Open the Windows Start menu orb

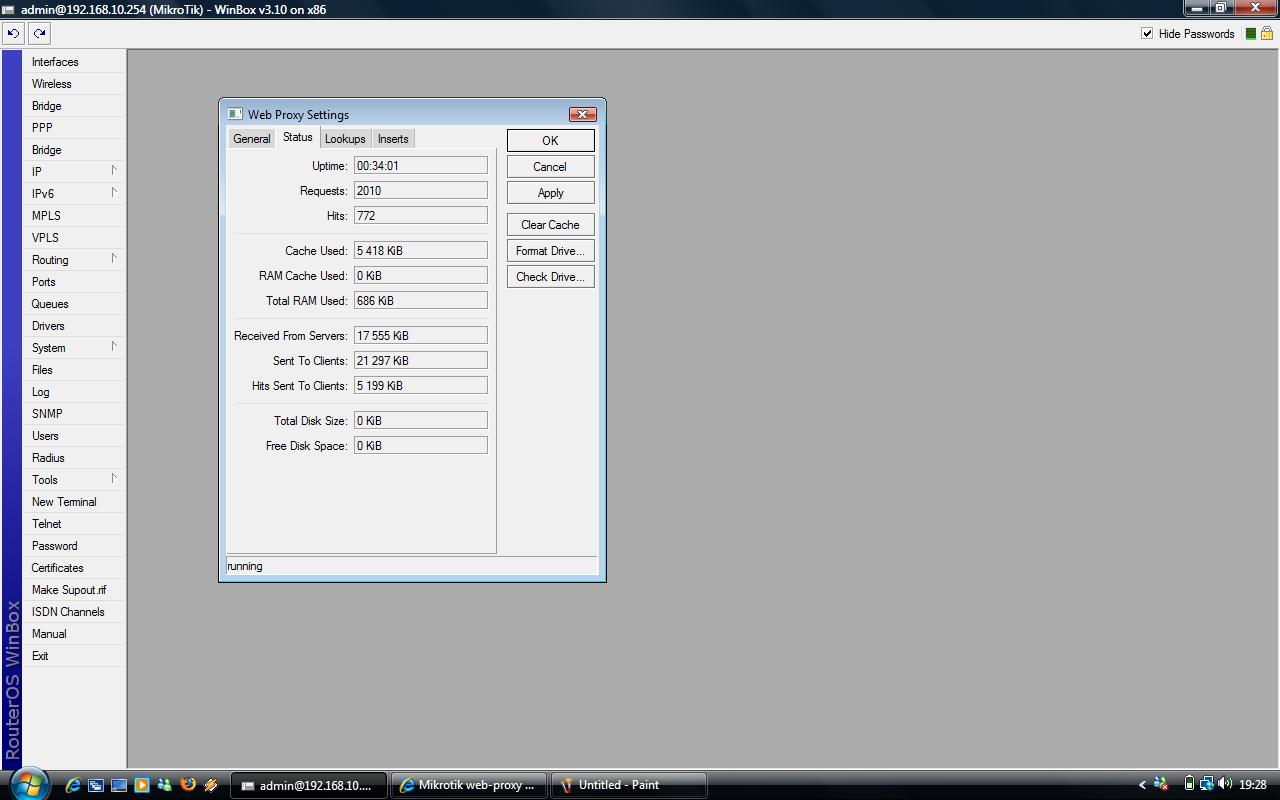(27, 784)
